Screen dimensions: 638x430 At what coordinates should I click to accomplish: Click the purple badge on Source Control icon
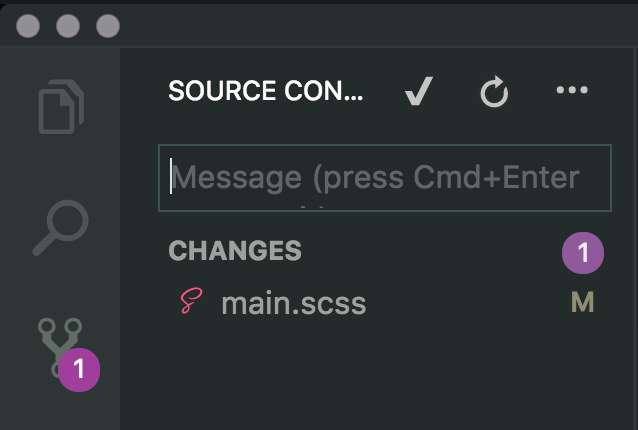[79, 369]
